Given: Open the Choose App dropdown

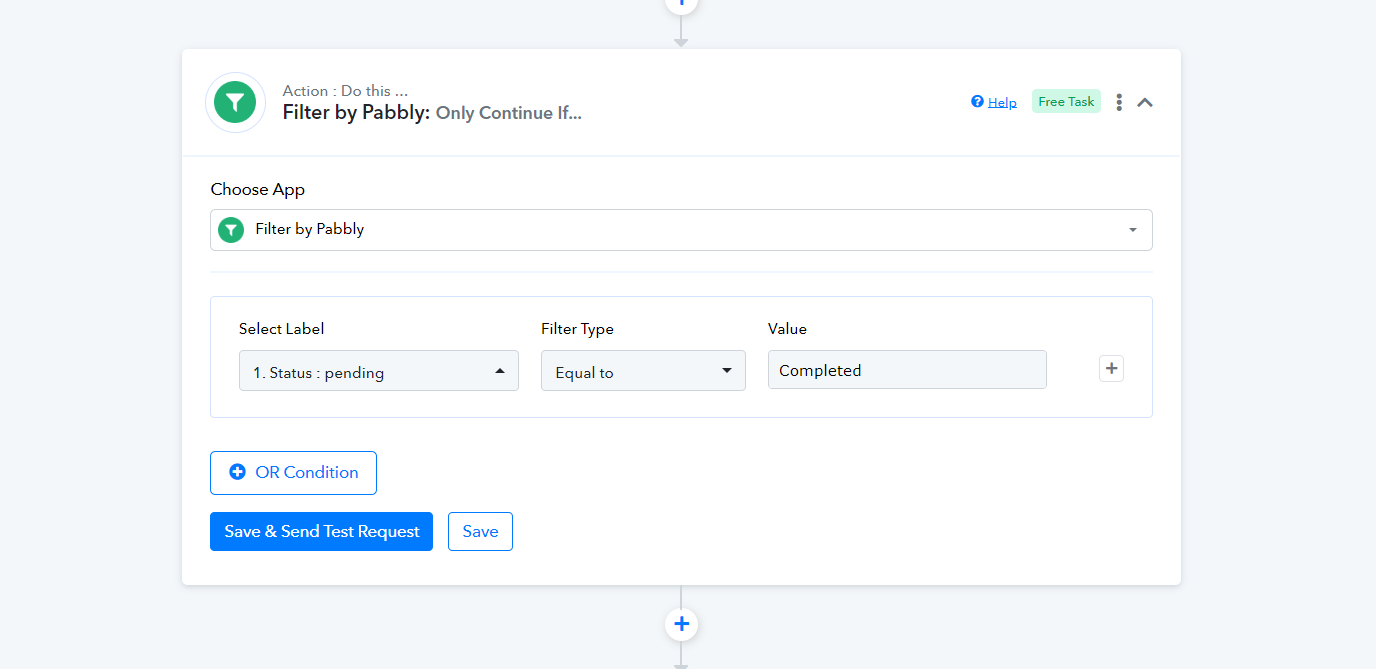Looking at the screenshot, I should [x=681, y=230].
